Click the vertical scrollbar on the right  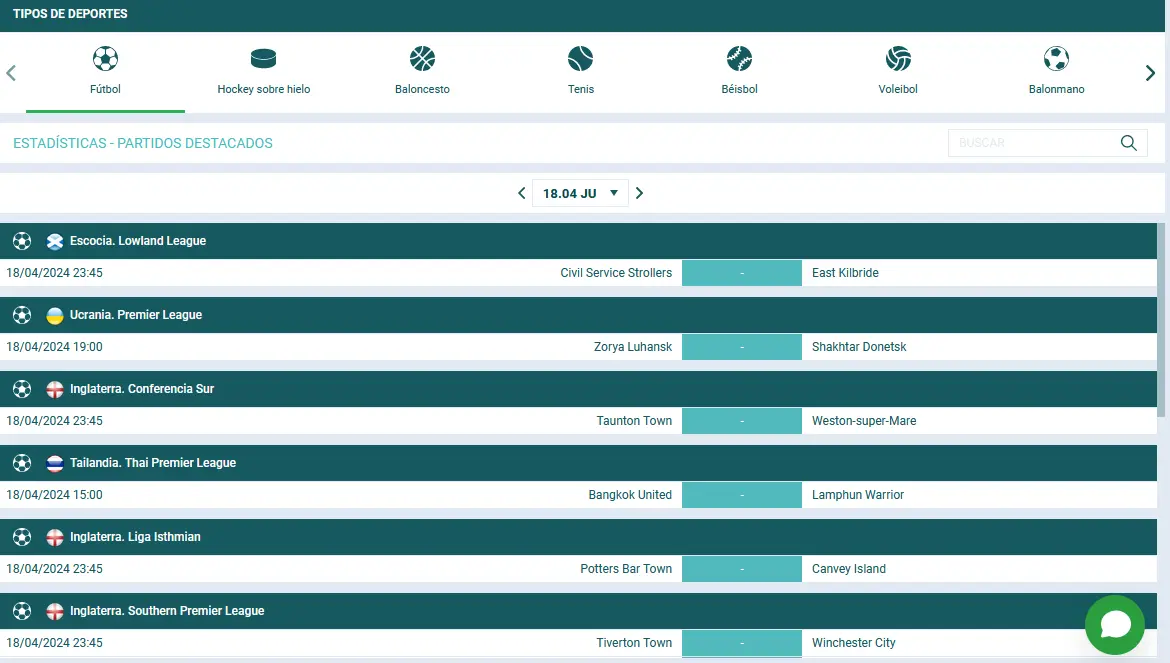pyautogui.click(x=1161, y=320)
